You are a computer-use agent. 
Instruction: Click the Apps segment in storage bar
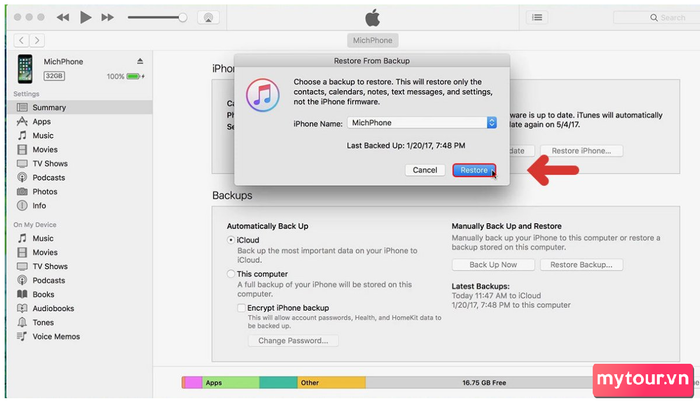pyautogui.click(x=231, y=383)
